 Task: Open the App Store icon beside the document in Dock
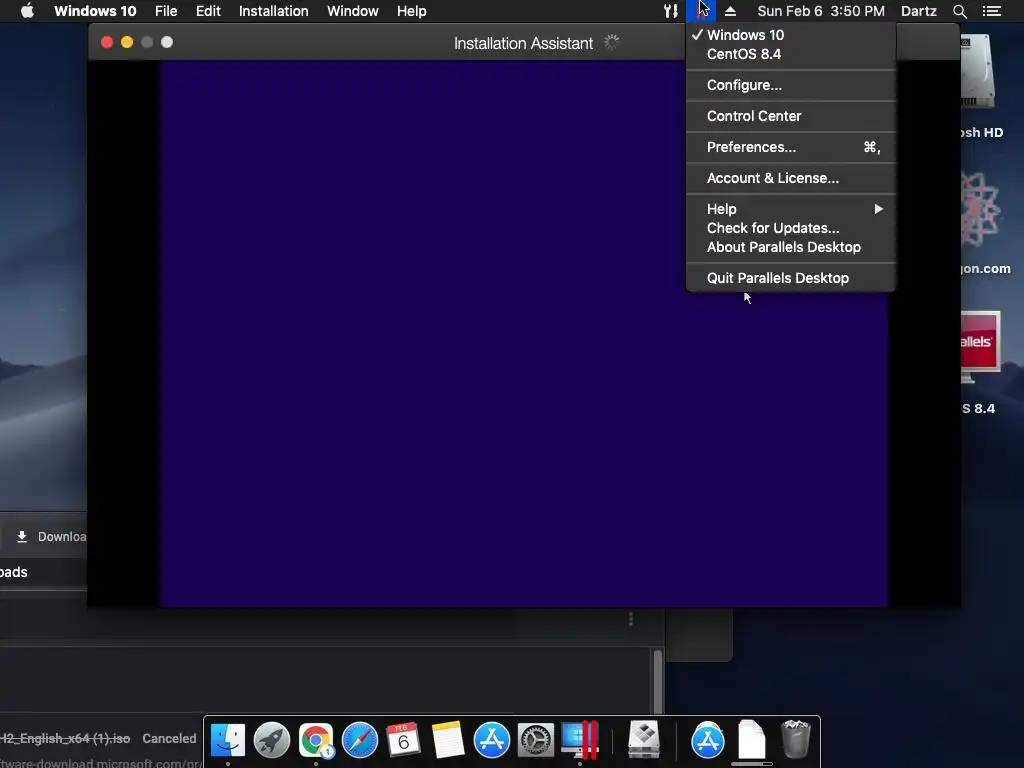point(708,740)
